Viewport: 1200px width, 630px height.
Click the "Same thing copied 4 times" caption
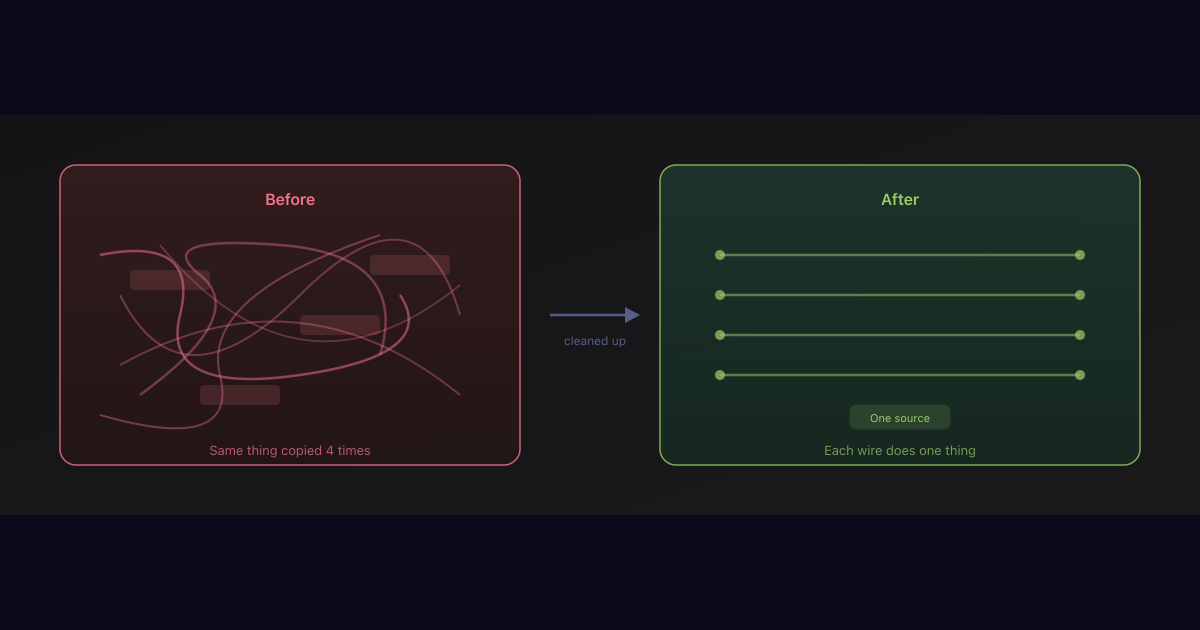(x=290, y=451)
